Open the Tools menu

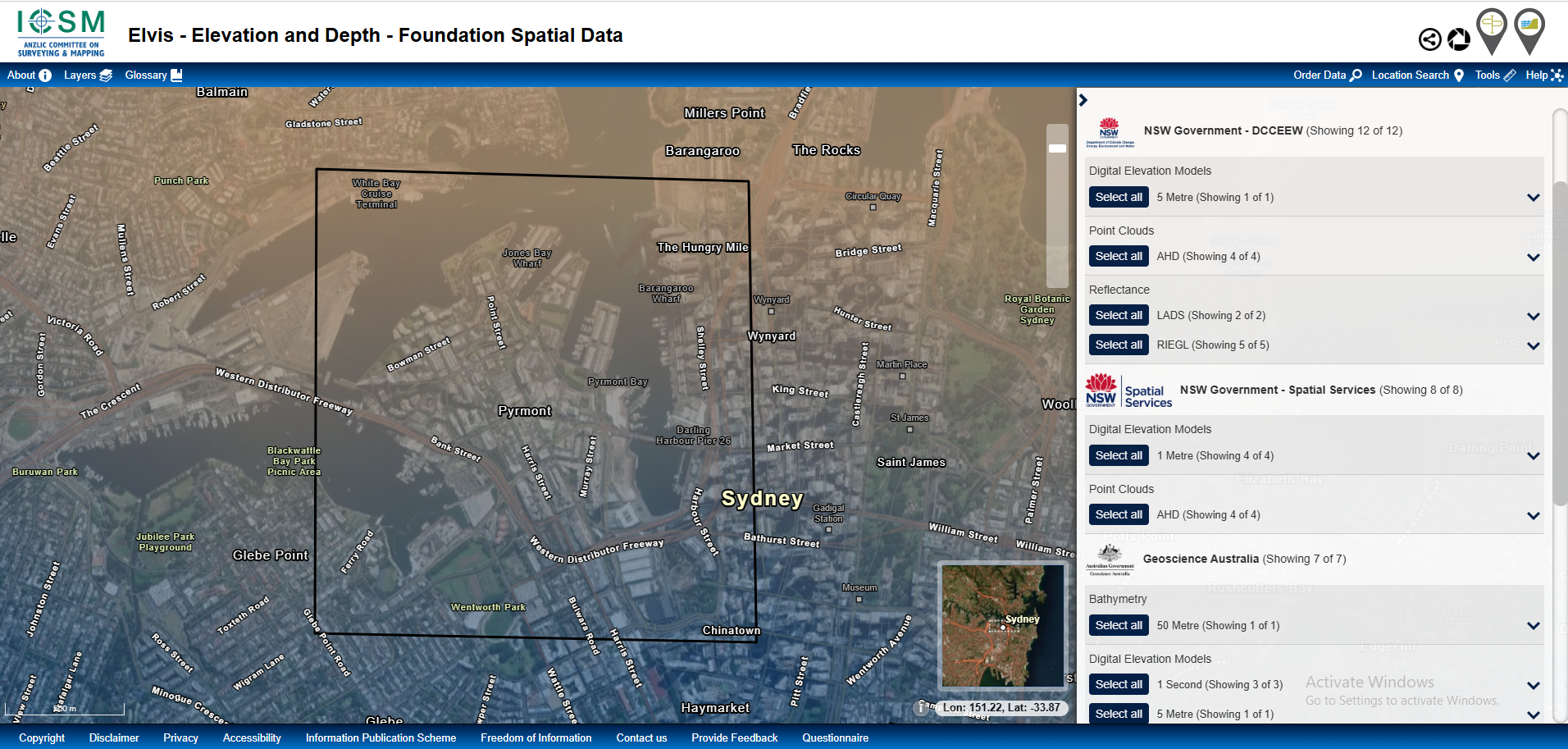(x=1495, y=75)
